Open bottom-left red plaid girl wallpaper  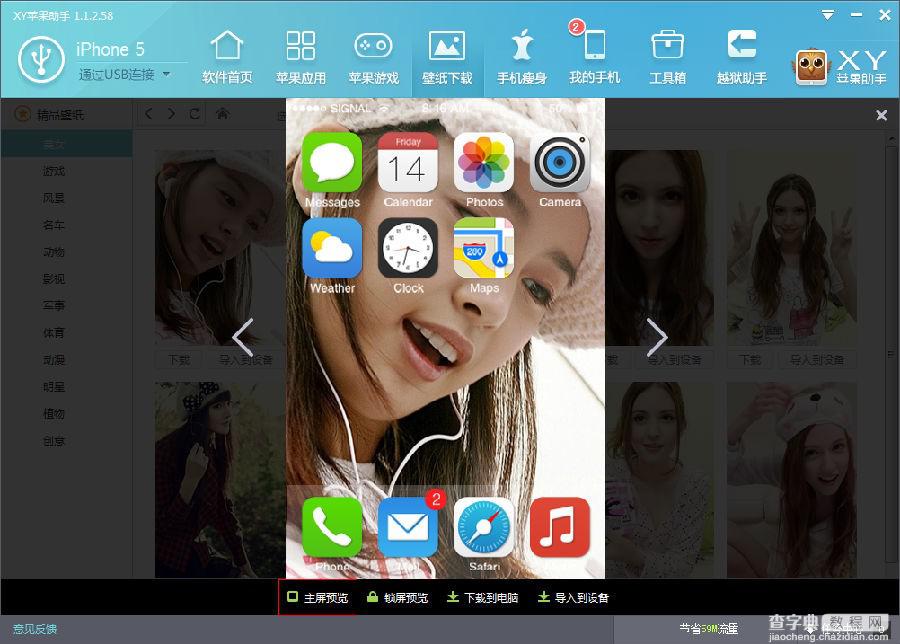point(220,480)
